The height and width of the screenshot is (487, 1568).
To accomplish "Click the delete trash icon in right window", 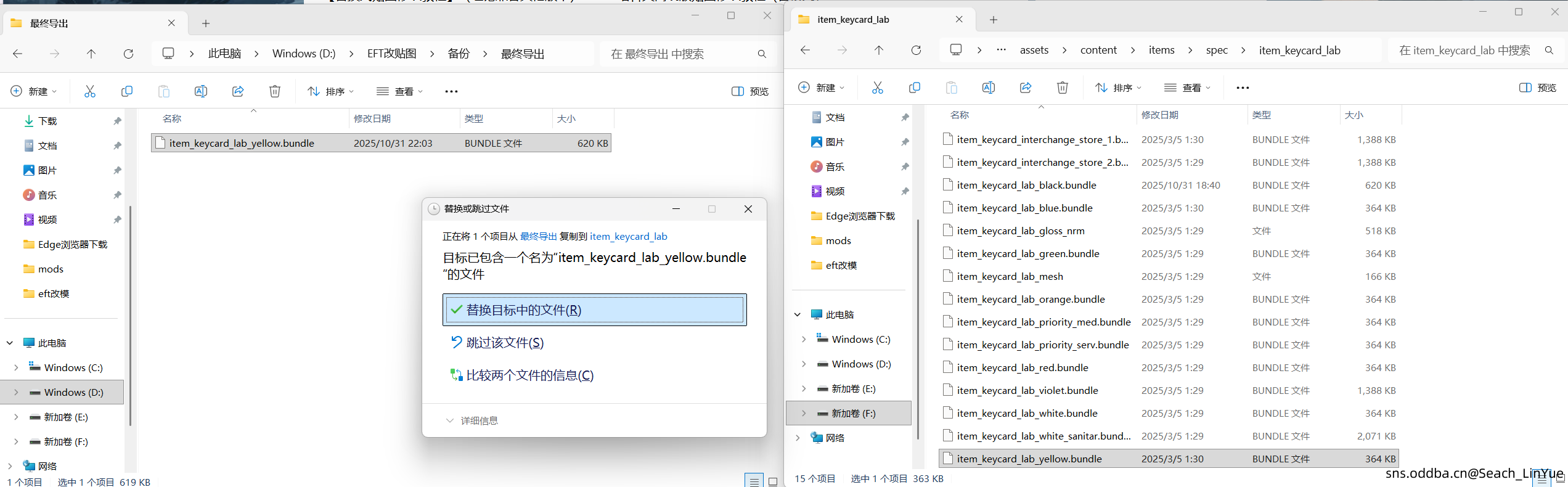I will point(1062,88).
